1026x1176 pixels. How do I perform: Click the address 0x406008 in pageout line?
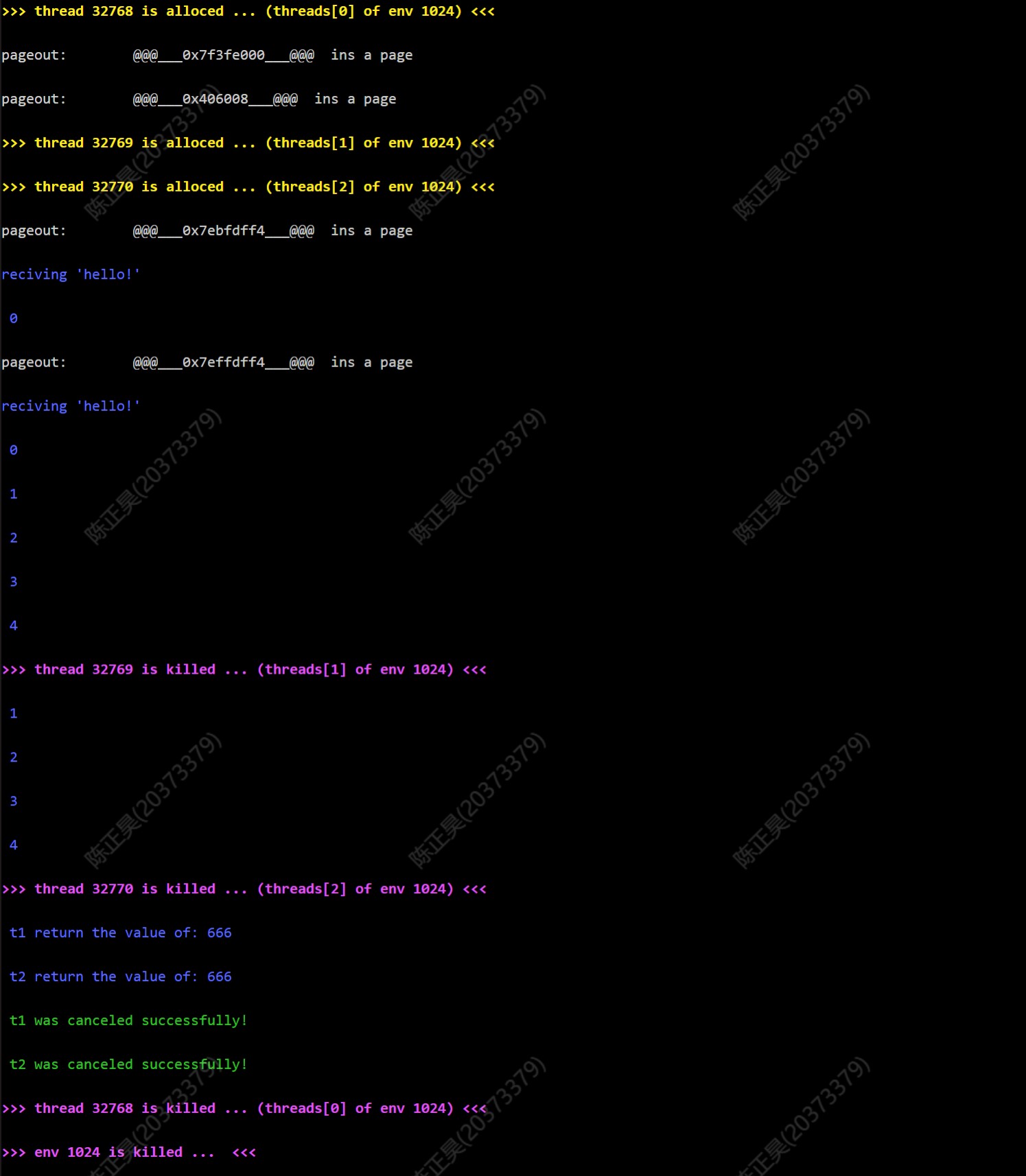click(x=215, y=99)
